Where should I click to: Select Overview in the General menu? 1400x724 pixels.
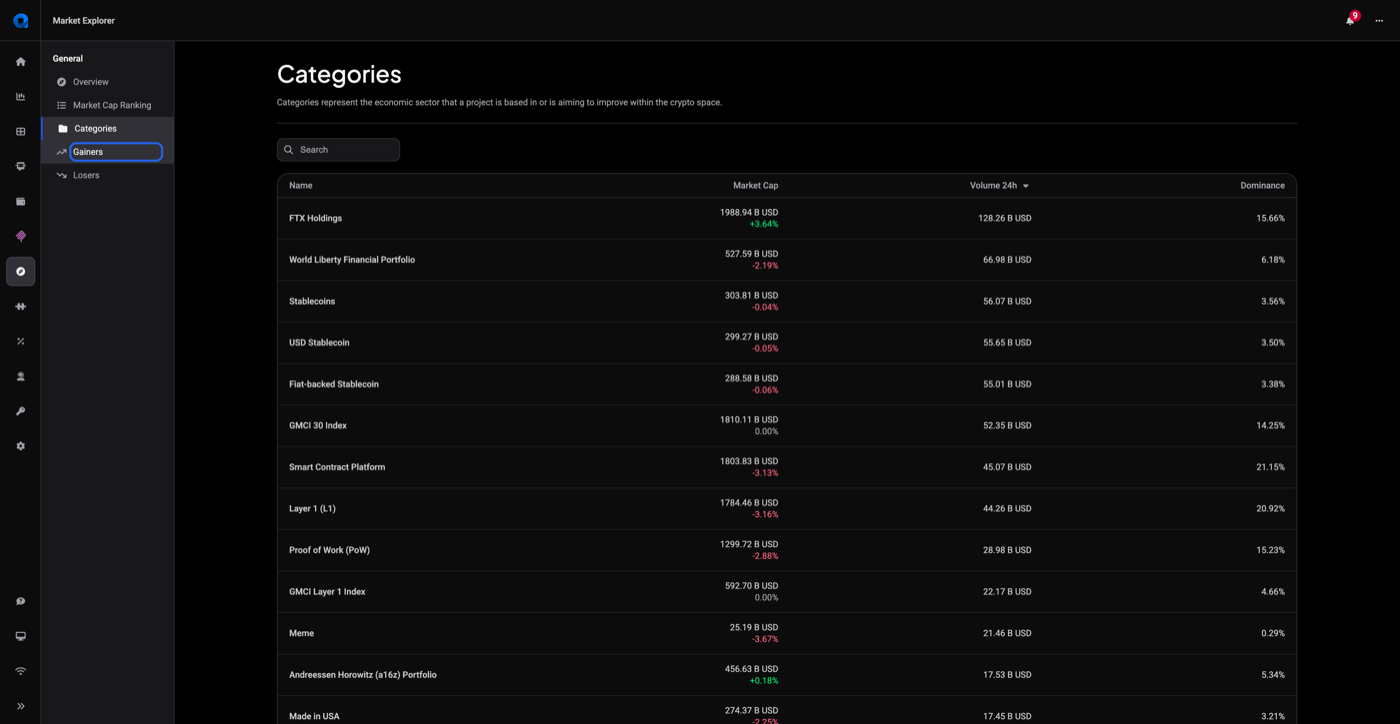pyautogui.click(x=107, y=82)
